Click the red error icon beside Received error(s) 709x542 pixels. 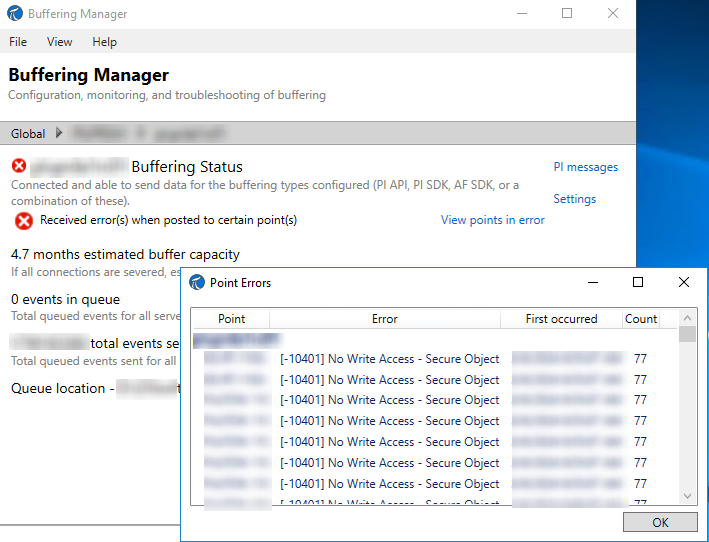24,221
